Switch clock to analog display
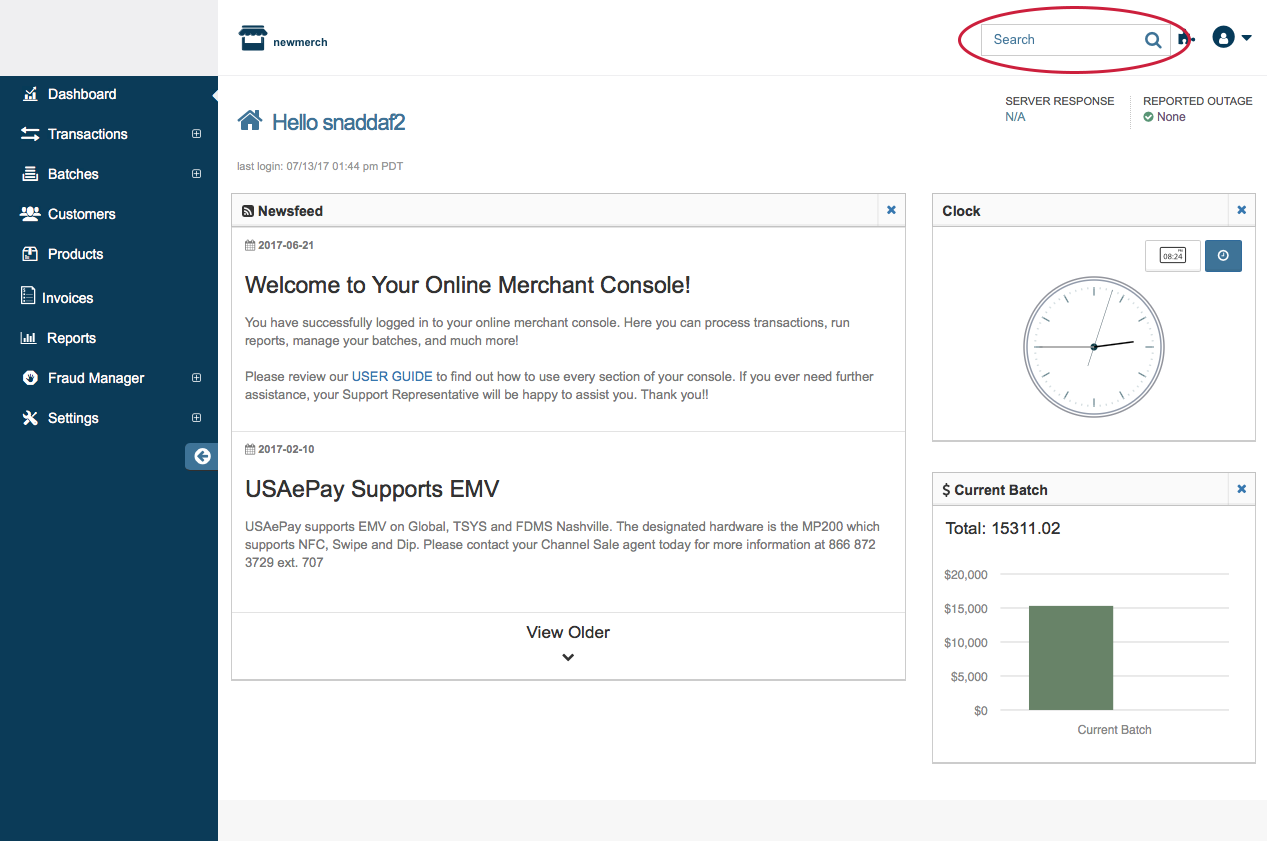 click(x=1223, y=256)
